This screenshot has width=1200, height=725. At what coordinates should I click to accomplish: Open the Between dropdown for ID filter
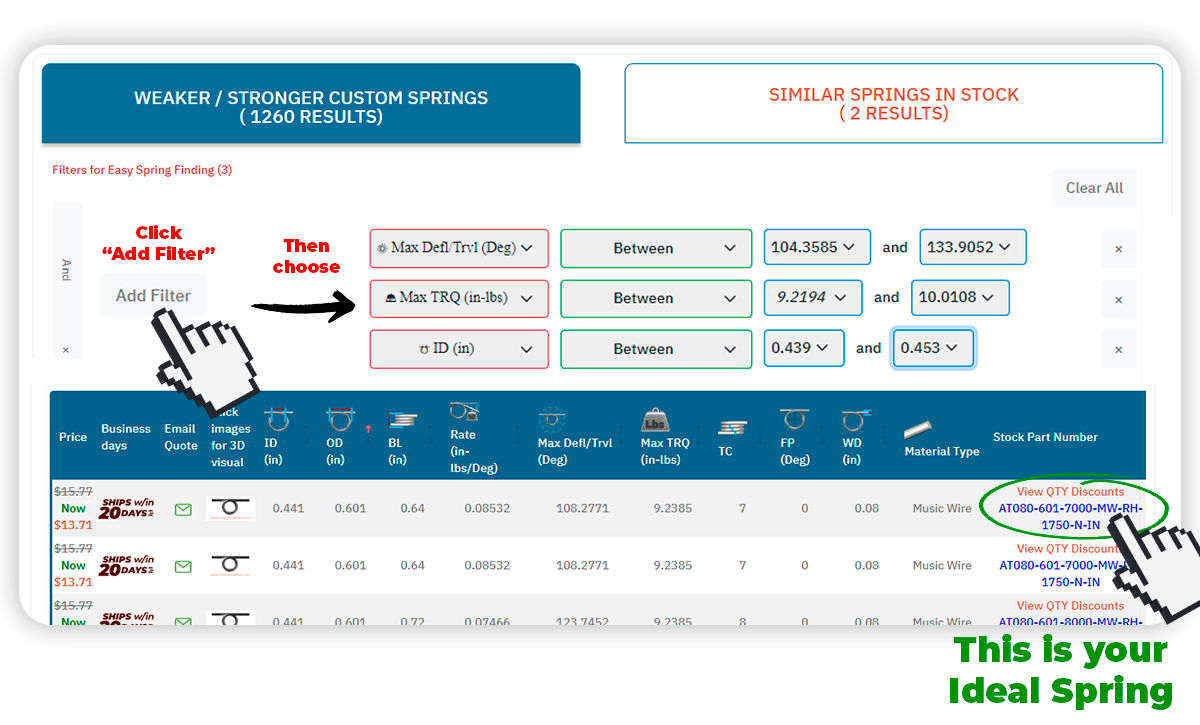tap(656, 349)
